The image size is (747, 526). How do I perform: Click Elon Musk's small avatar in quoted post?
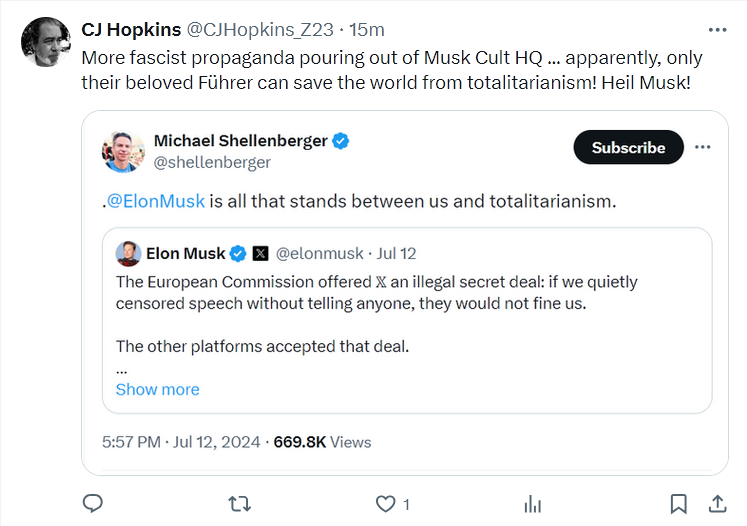128,253
